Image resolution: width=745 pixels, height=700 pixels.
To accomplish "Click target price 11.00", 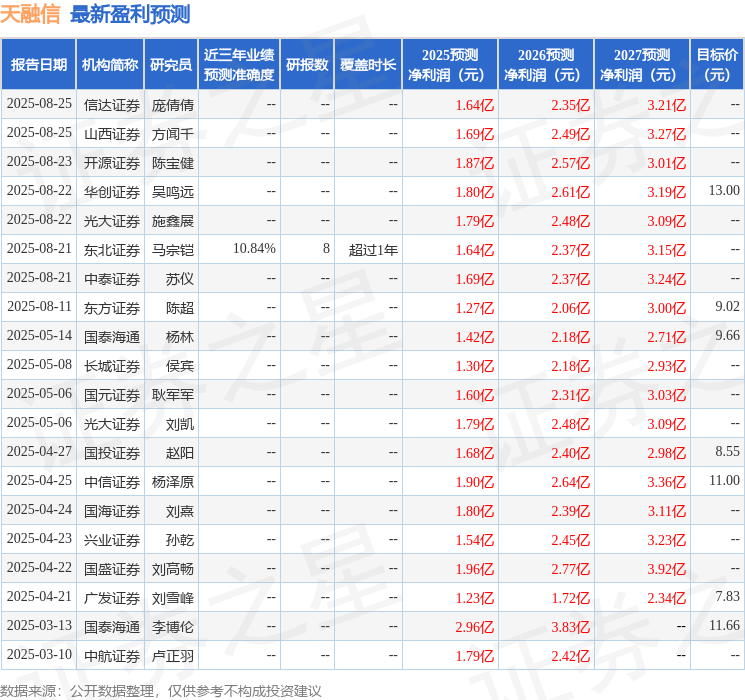I will pyautogui.click(x=724, y=480).
